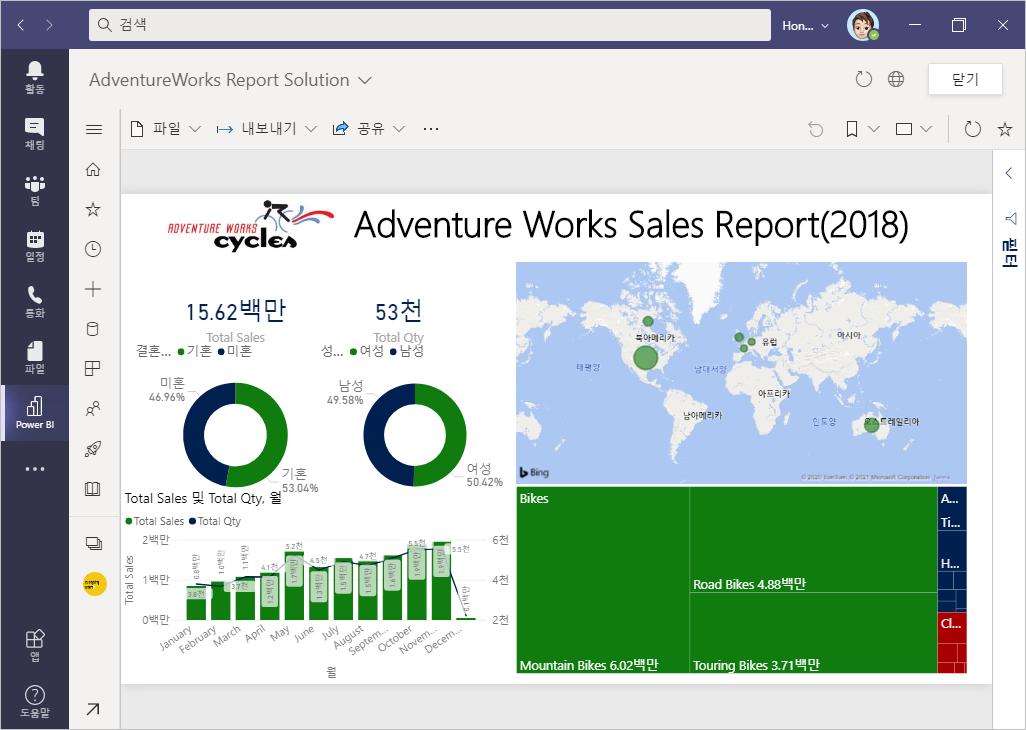Select the 남성 navy donut segment

point(374,435)
